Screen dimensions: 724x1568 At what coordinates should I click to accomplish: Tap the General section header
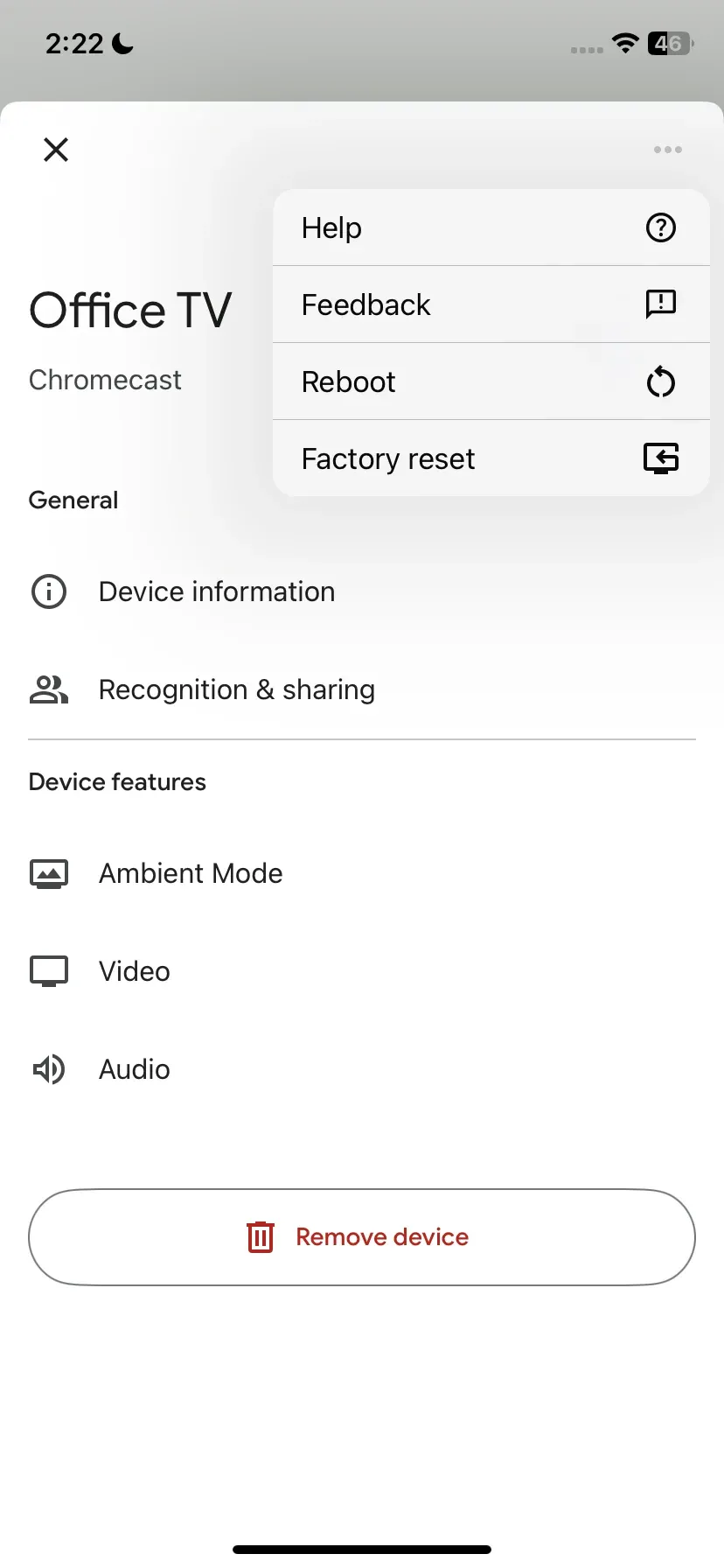point(73,500)
